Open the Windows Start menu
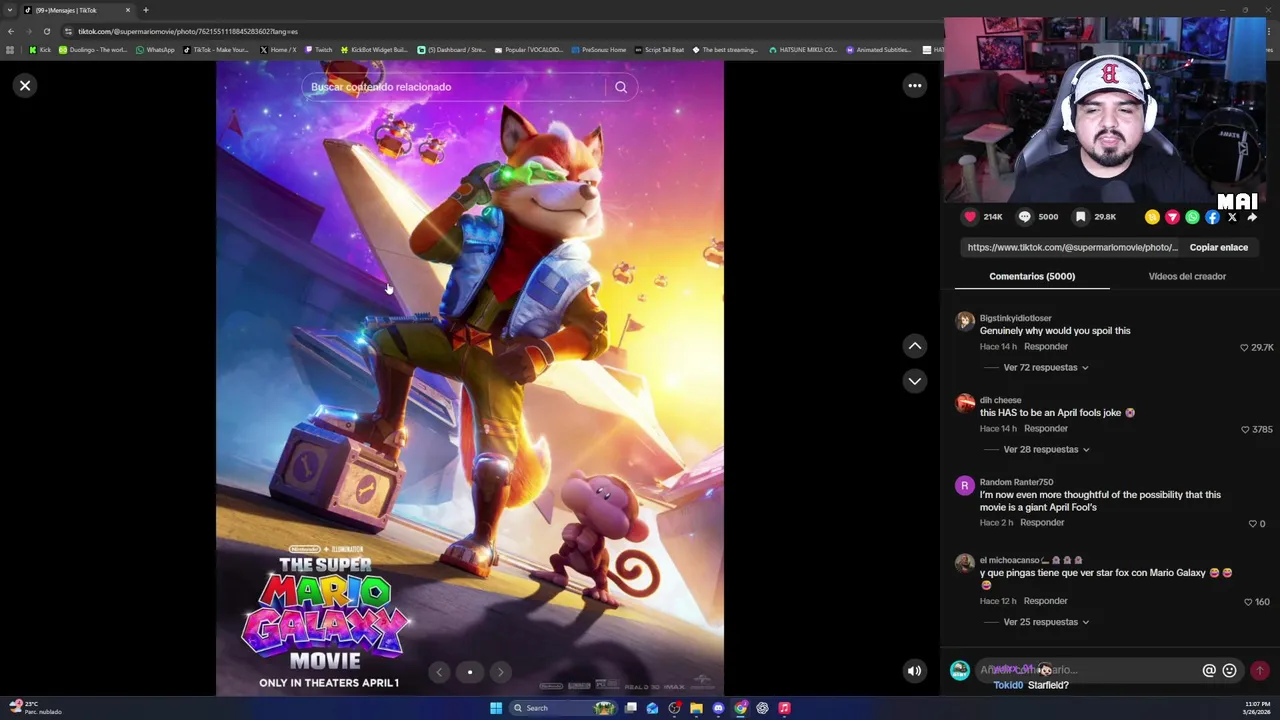The width and height of the screenshot is (1280, 720). pyautogui.click(x=496, y=708)
